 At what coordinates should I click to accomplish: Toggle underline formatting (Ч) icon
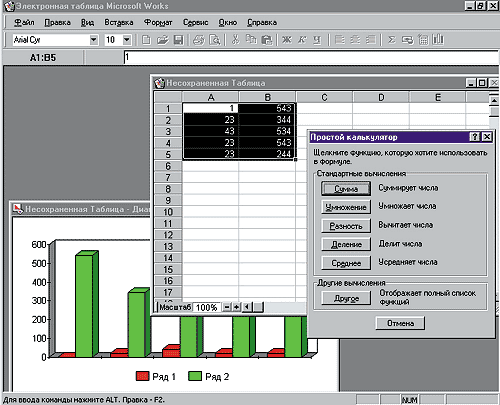(317, 40)
